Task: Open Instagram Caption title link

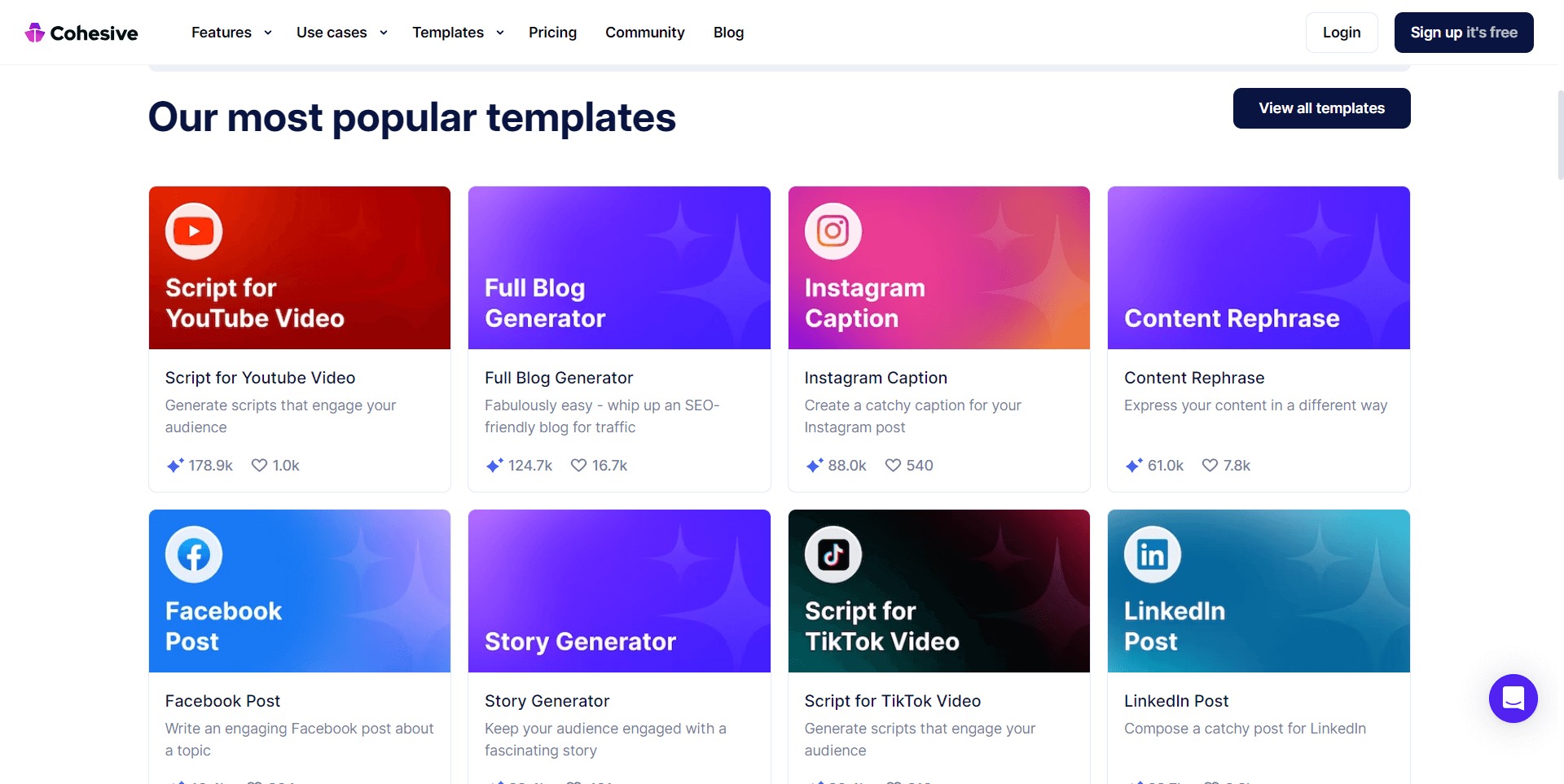Action: (x=876, y=378)
